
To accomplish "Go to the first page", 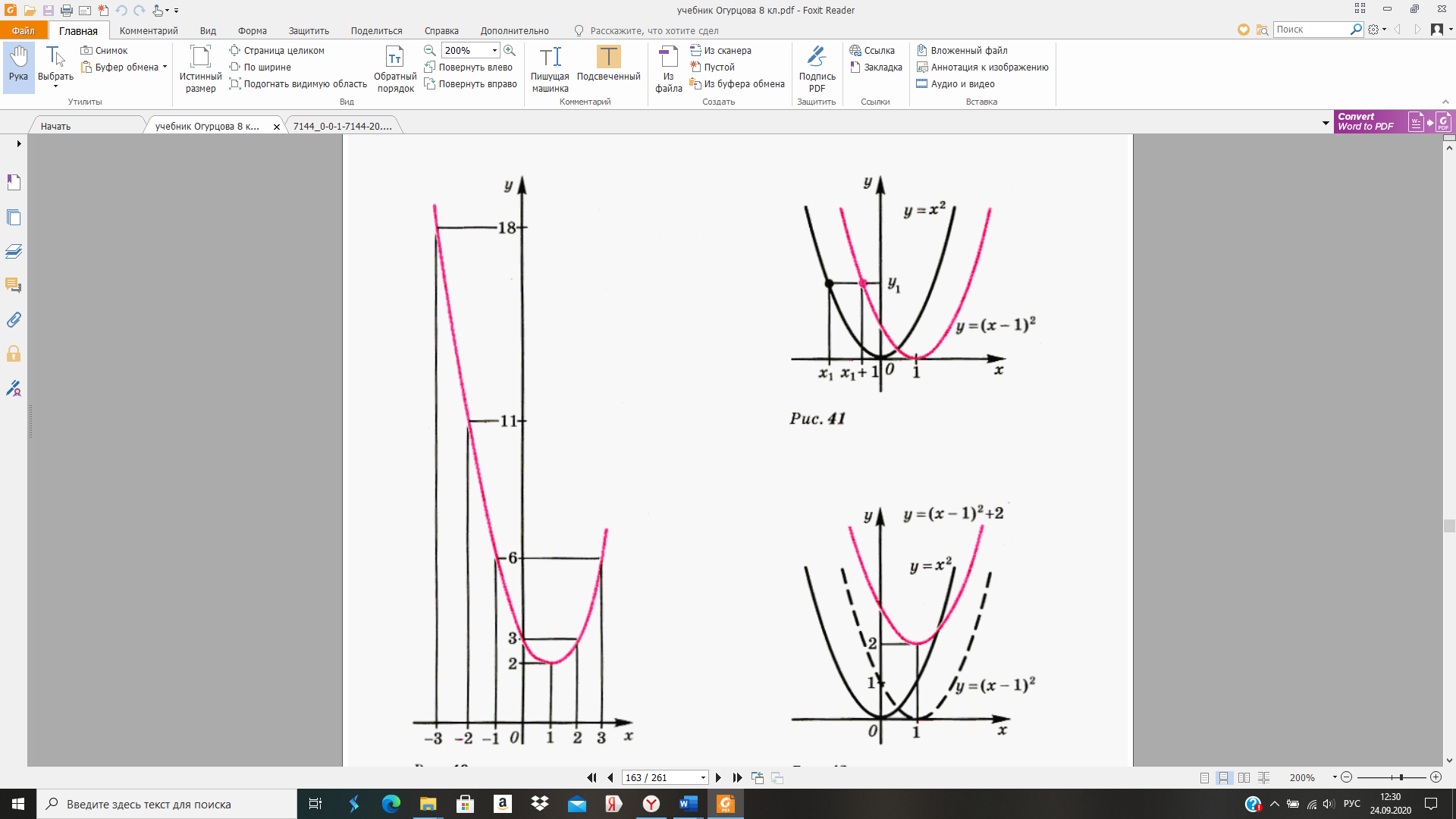I will tap(591, 777).
